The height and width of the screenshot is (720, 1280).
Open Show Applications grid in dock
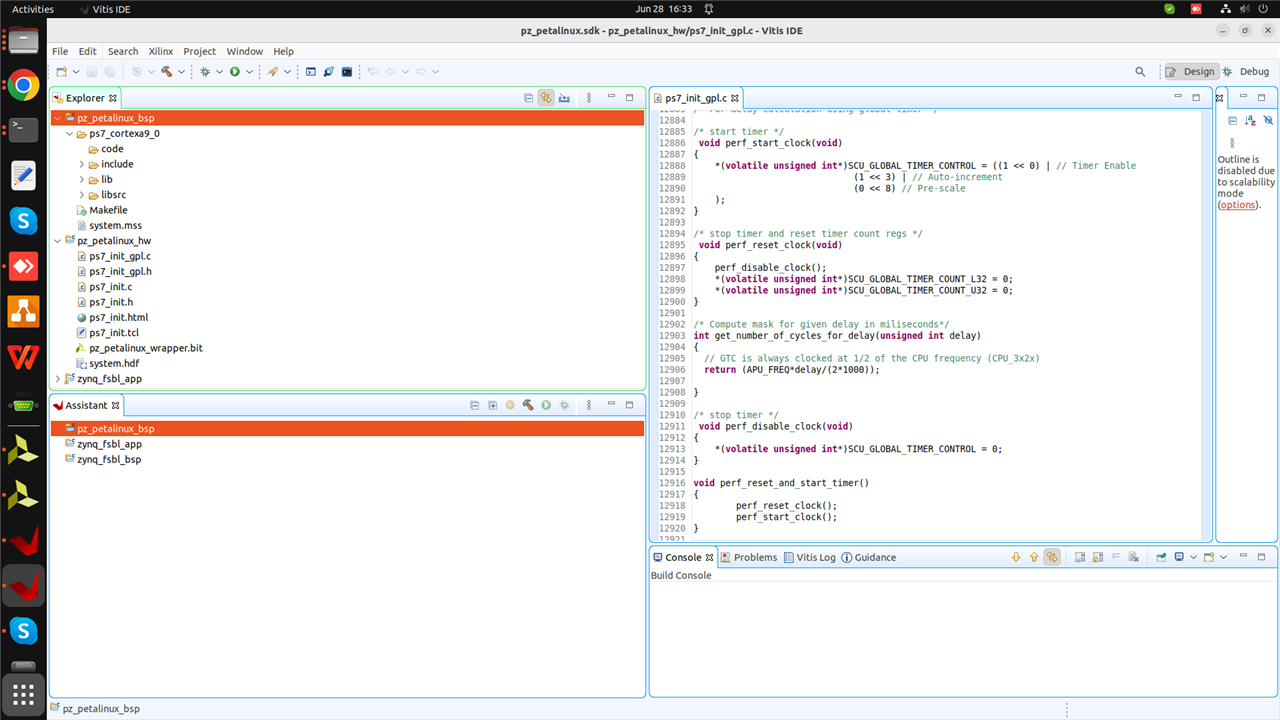coord(23,695)
